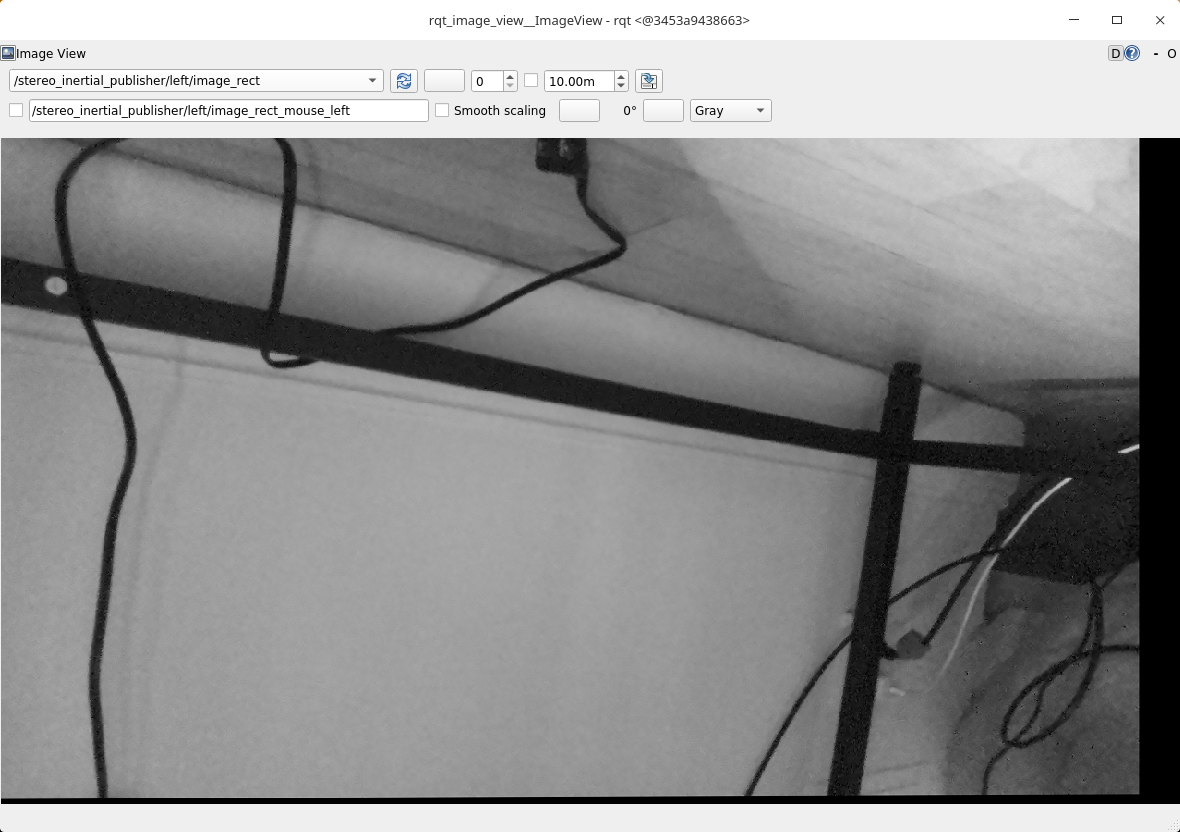The width and height of the screenshot is (1180, 832).
Task: Save the current image as file
Action: (x=649, y=80)
